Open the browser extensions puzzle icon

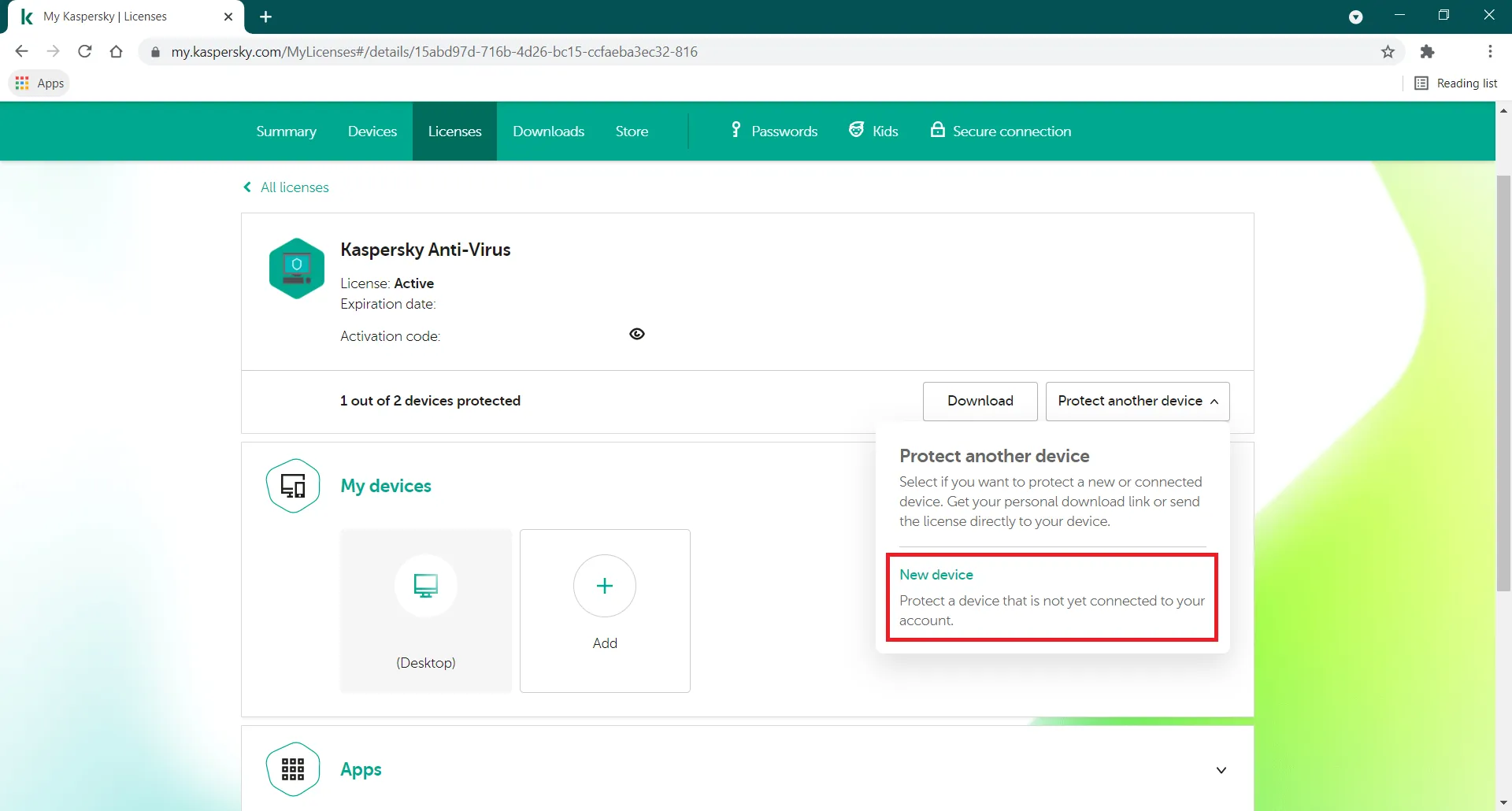[1427, 51]
